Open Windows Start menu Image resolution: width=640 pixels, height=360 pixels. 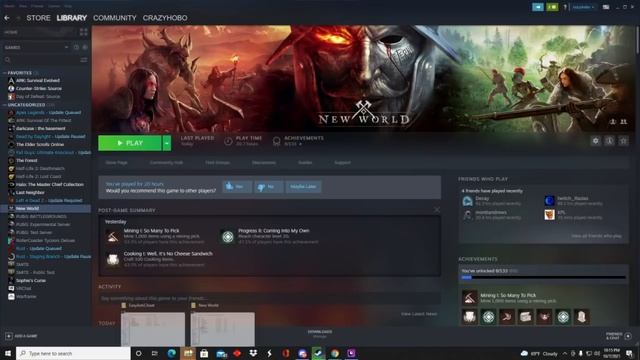point(8,353)
